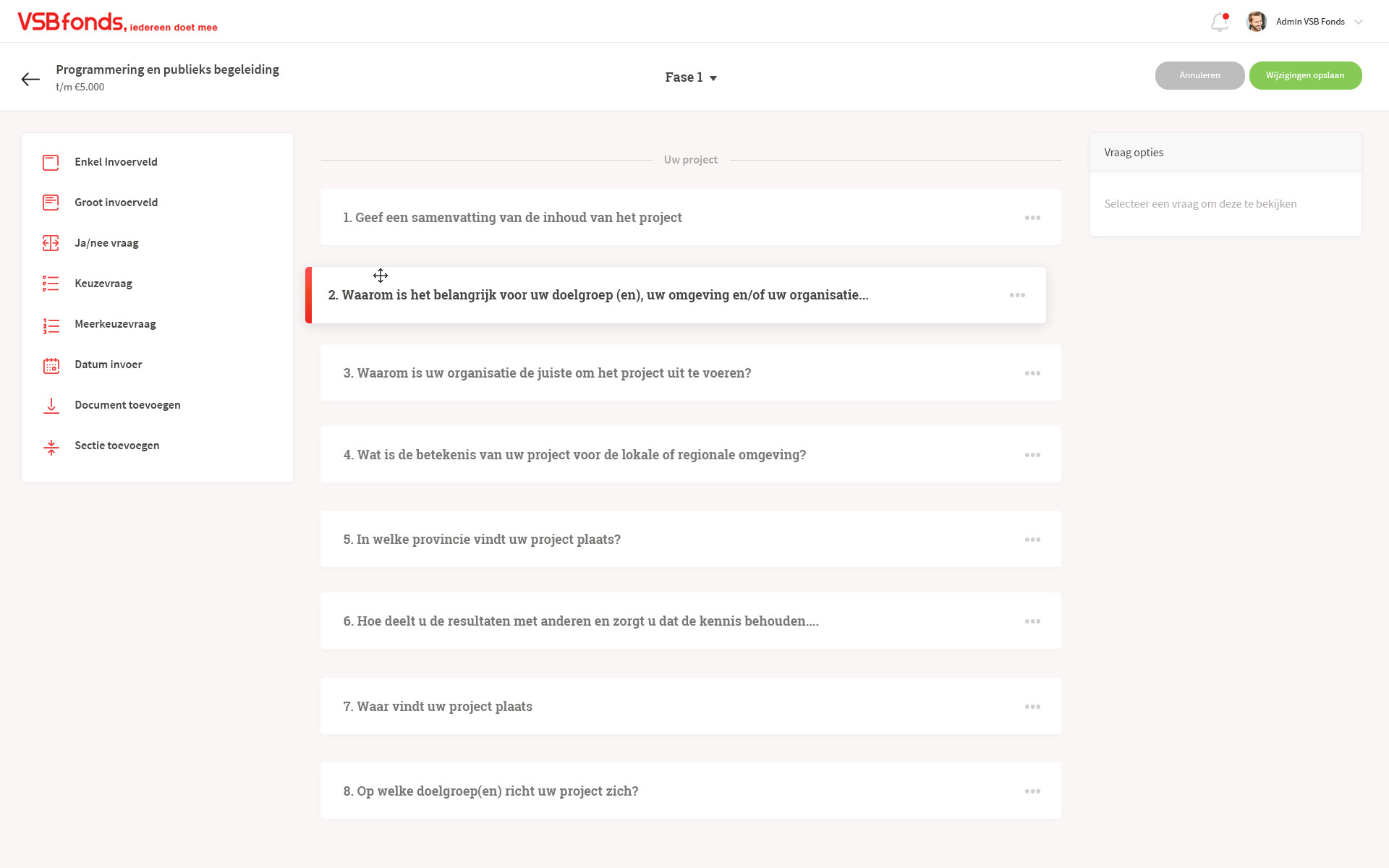Click the Datum invoer calendar icon
This screenshot has height=868, width=1389.
click(x=51, y=365)
